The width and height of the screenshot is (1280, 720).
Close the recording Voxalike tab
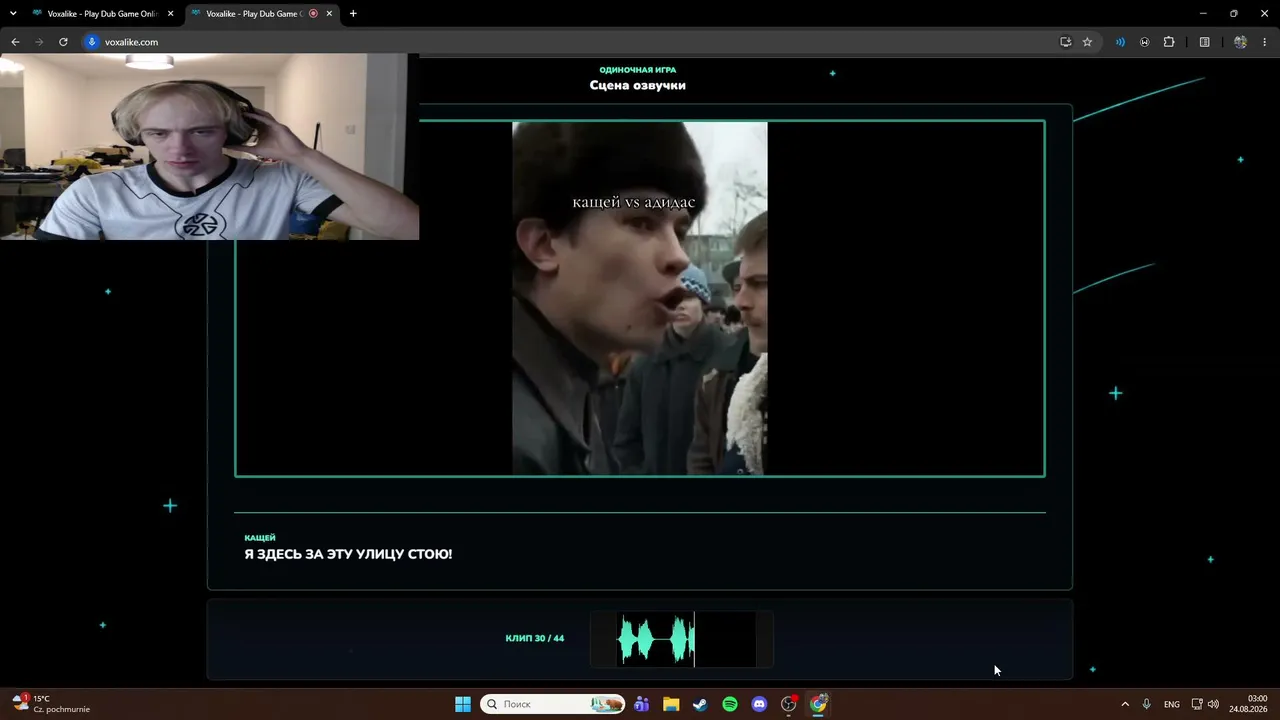(x=329, y=14)
